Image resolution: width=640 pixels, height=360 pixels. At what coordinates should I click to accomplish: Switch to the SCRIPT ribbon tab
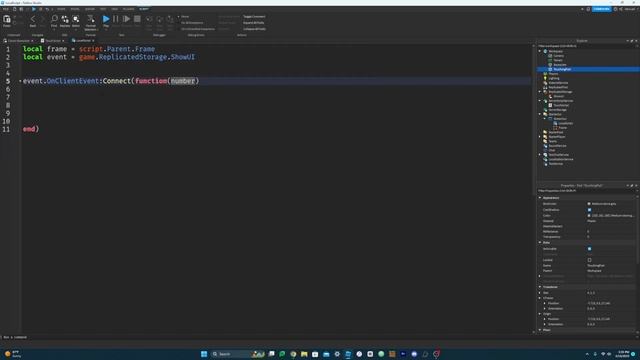click(144, 9)
